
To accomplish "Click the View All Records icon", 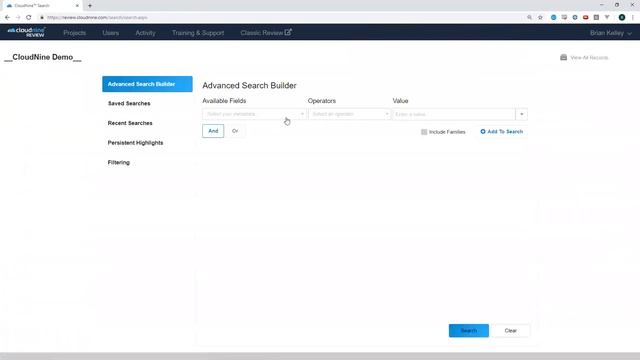I will pos(564,57).
